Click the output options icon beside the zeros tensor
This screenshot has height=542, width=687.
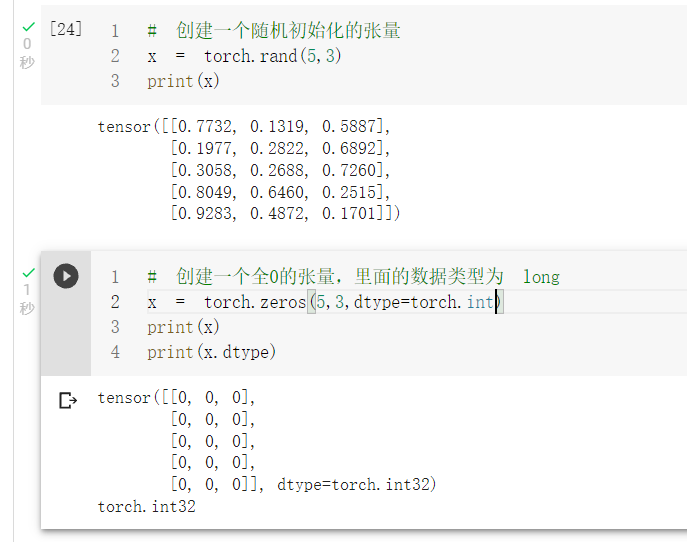point(68,401)
